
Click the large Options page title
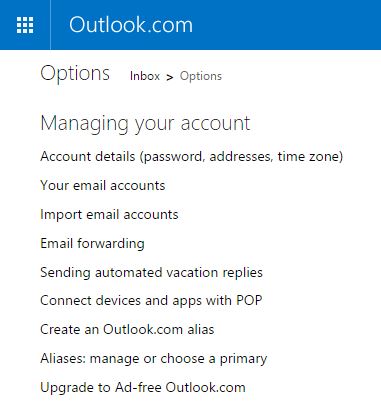click(75, 73)
